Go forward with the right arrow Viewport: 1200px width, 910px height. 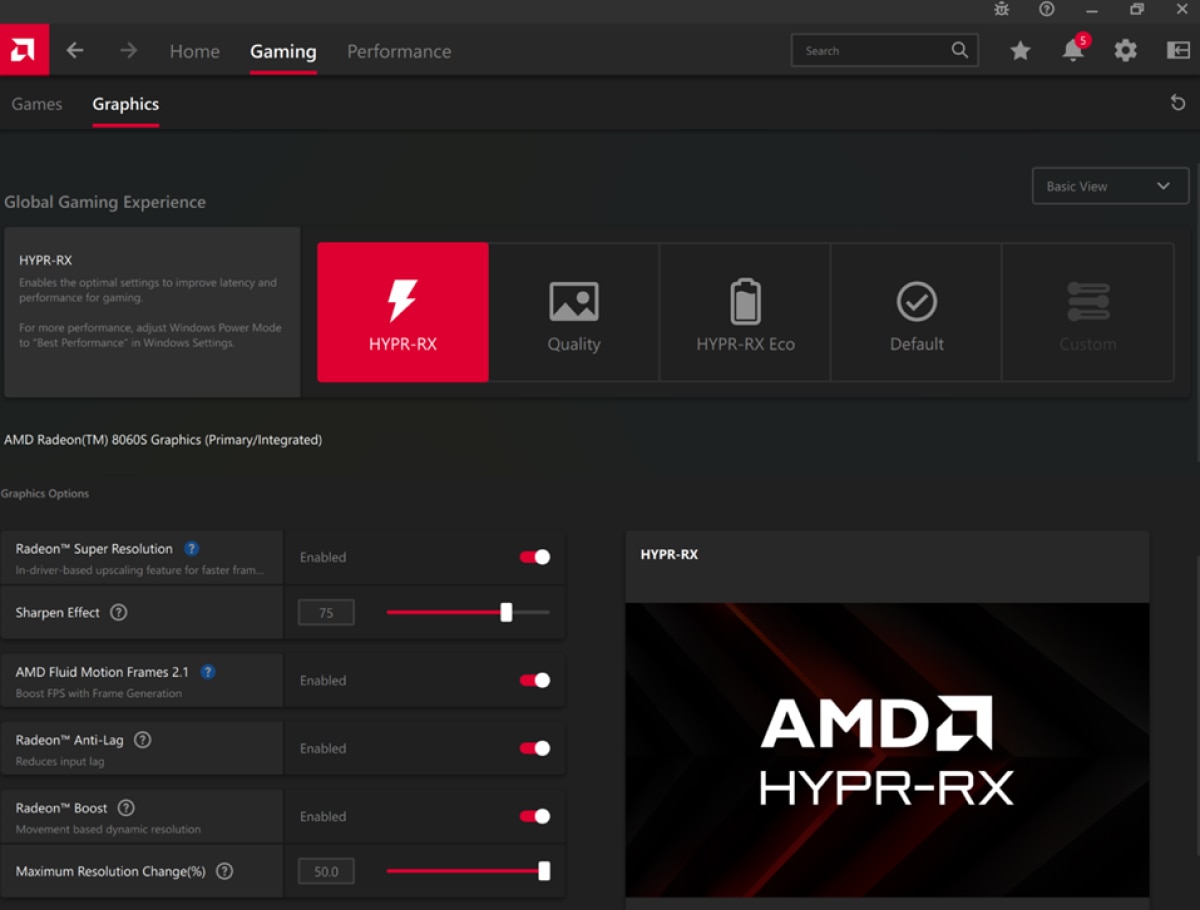128,50
